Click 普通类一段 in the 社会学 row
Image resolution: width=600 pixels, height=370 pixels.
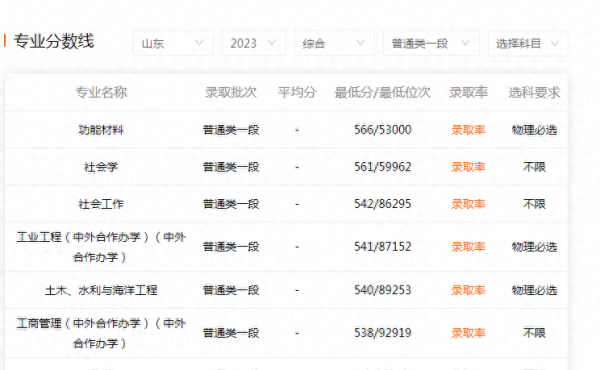pos(231,167)
